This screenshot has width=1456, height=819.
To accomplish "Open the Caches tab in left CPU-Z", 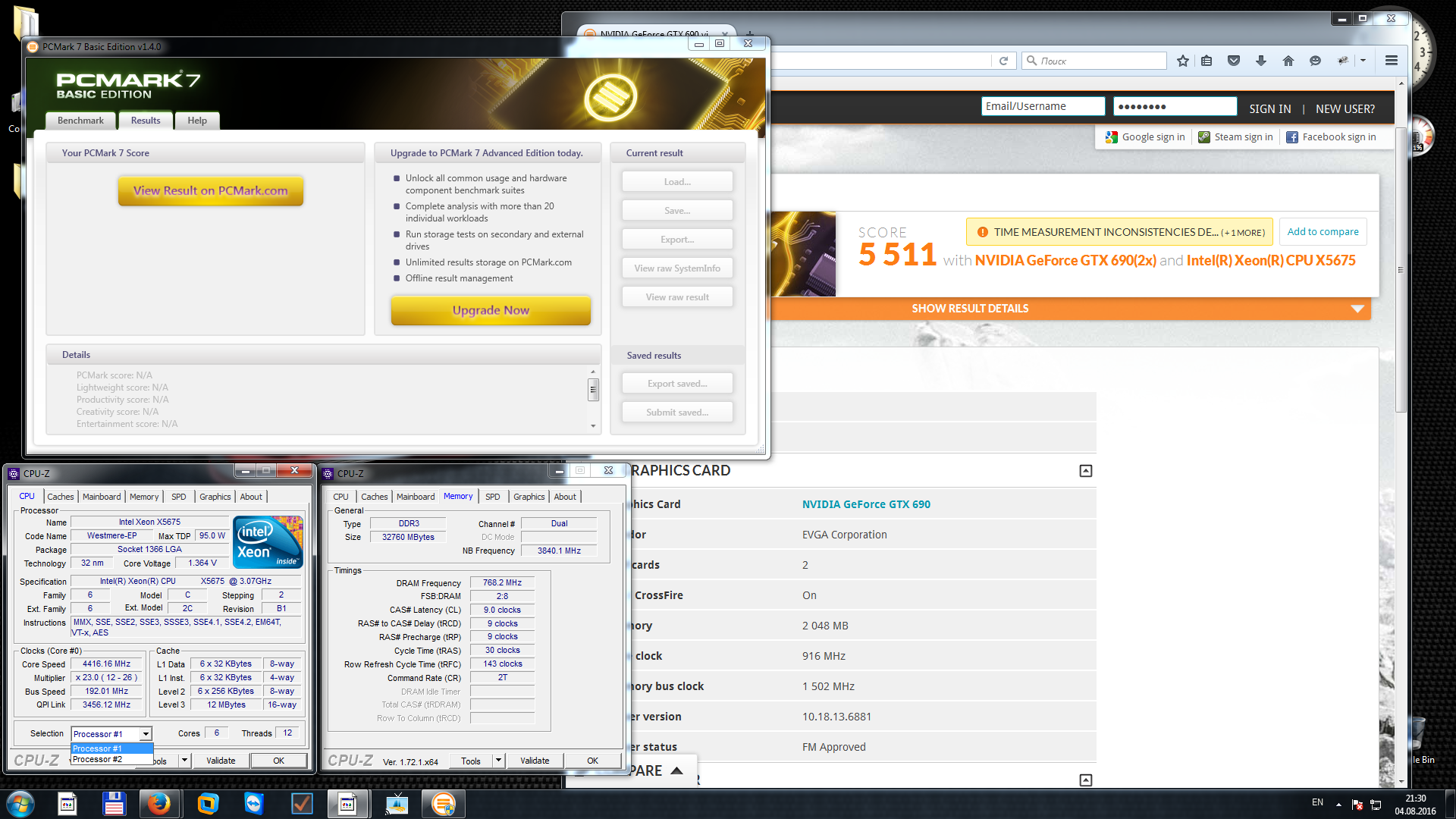I will click(61, 497).
